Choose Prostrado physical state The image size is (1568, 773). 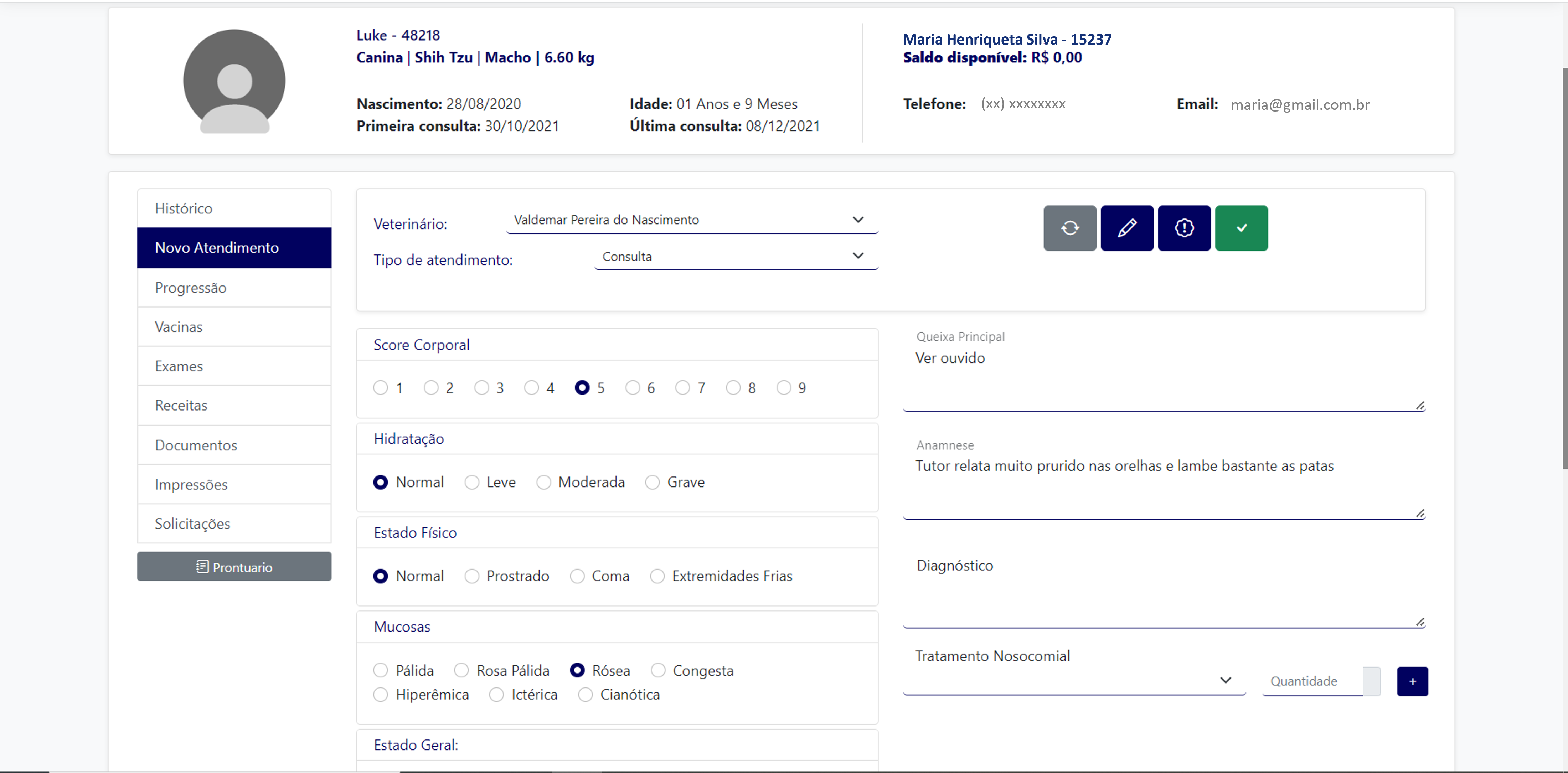472,576
